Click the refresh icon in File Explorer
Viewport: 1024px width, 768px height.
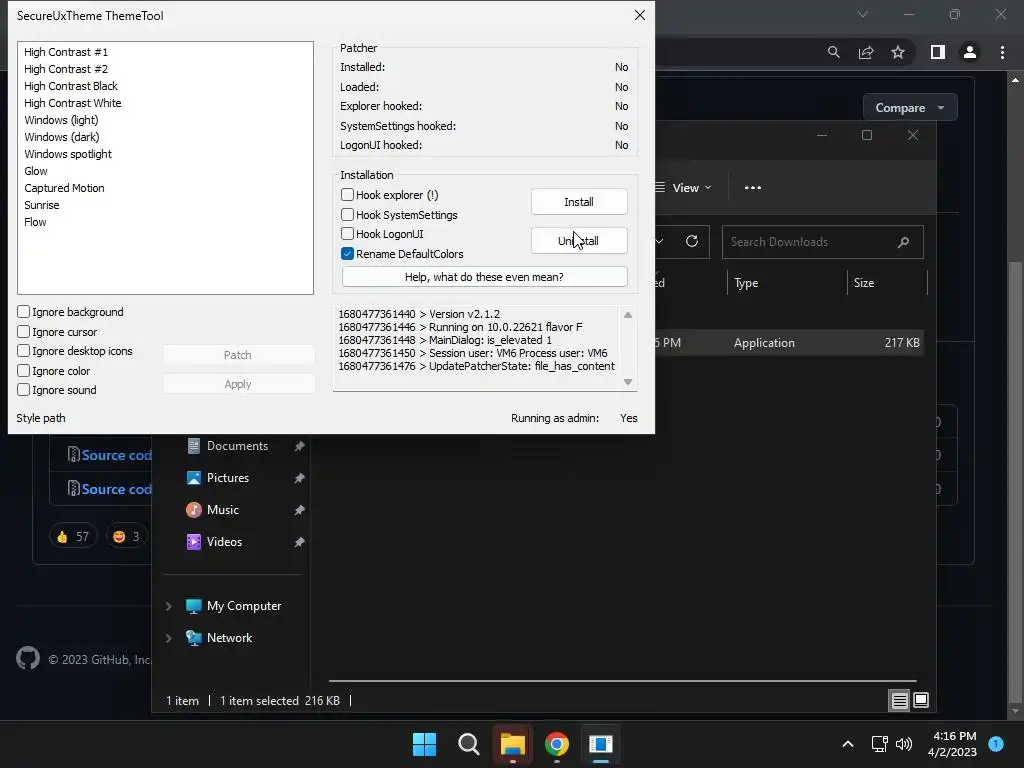[692, 242]
